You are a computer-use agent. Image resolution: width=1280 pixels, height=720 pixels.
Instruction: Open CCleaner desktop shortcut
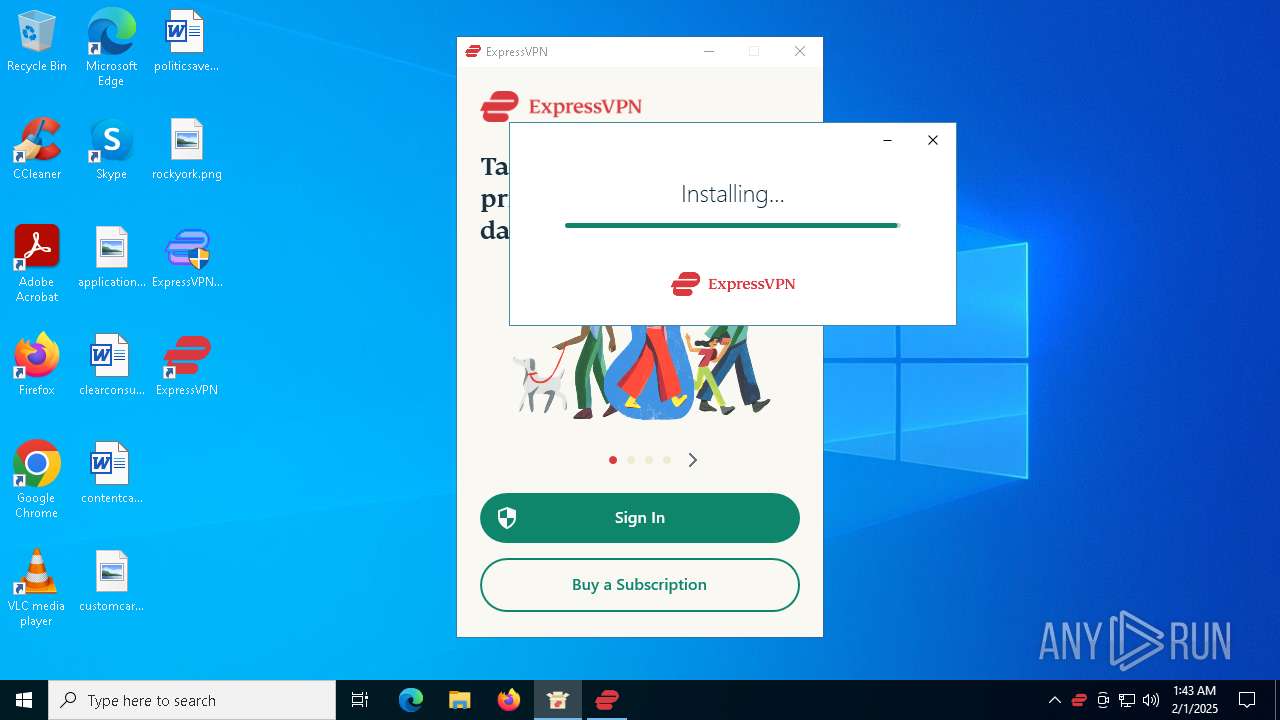click(x=37, y=149)
